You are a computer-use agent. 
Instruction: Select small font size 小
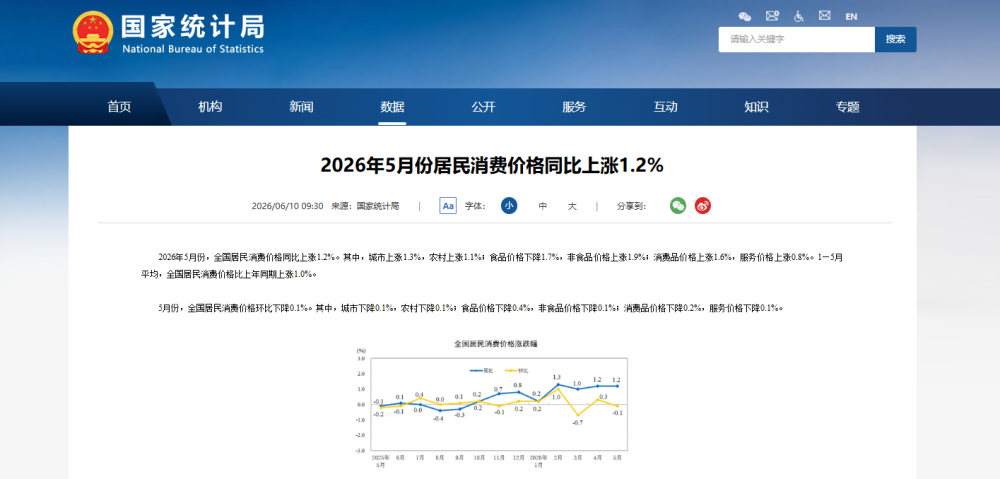(509, 206)
